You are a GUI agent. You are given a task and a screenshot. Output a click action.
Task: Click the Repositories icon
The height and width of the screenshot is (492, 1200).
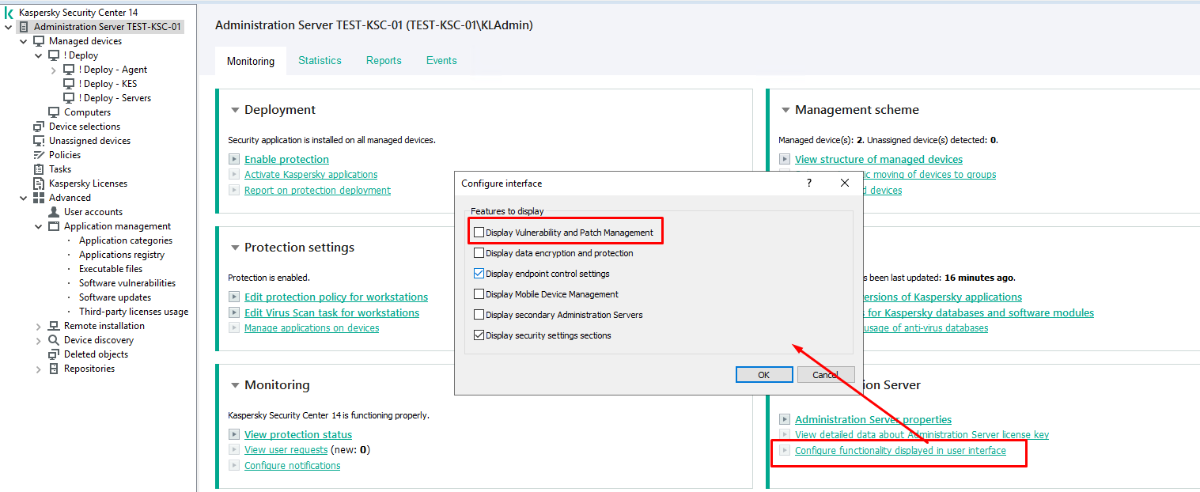point(54,369)
